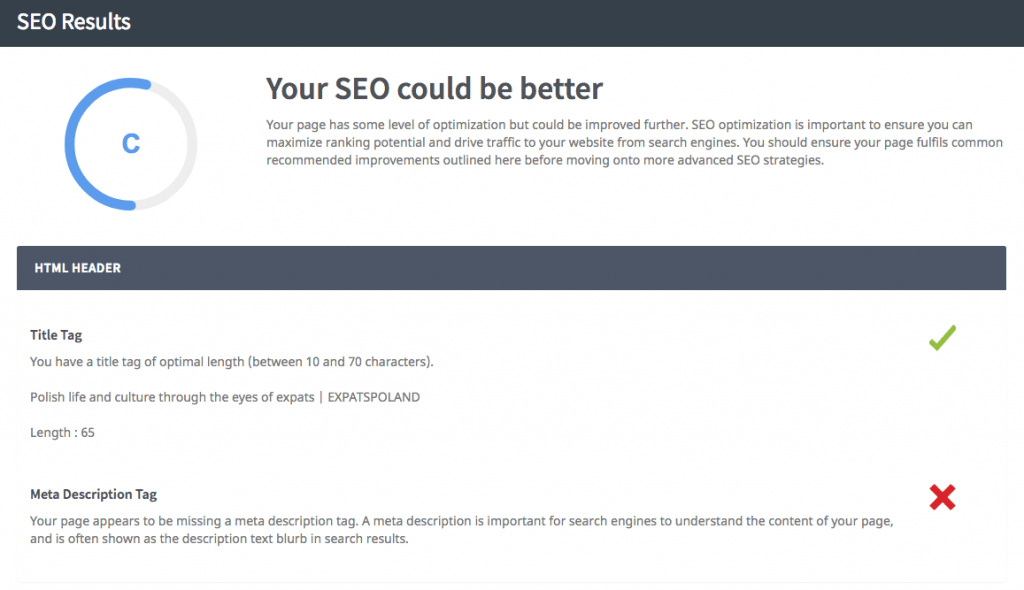The height and width of the screenshot is (590, 1024).
Task: Click the SEO Results title bar
Action: pyautogui.click(x=72, y=22)
